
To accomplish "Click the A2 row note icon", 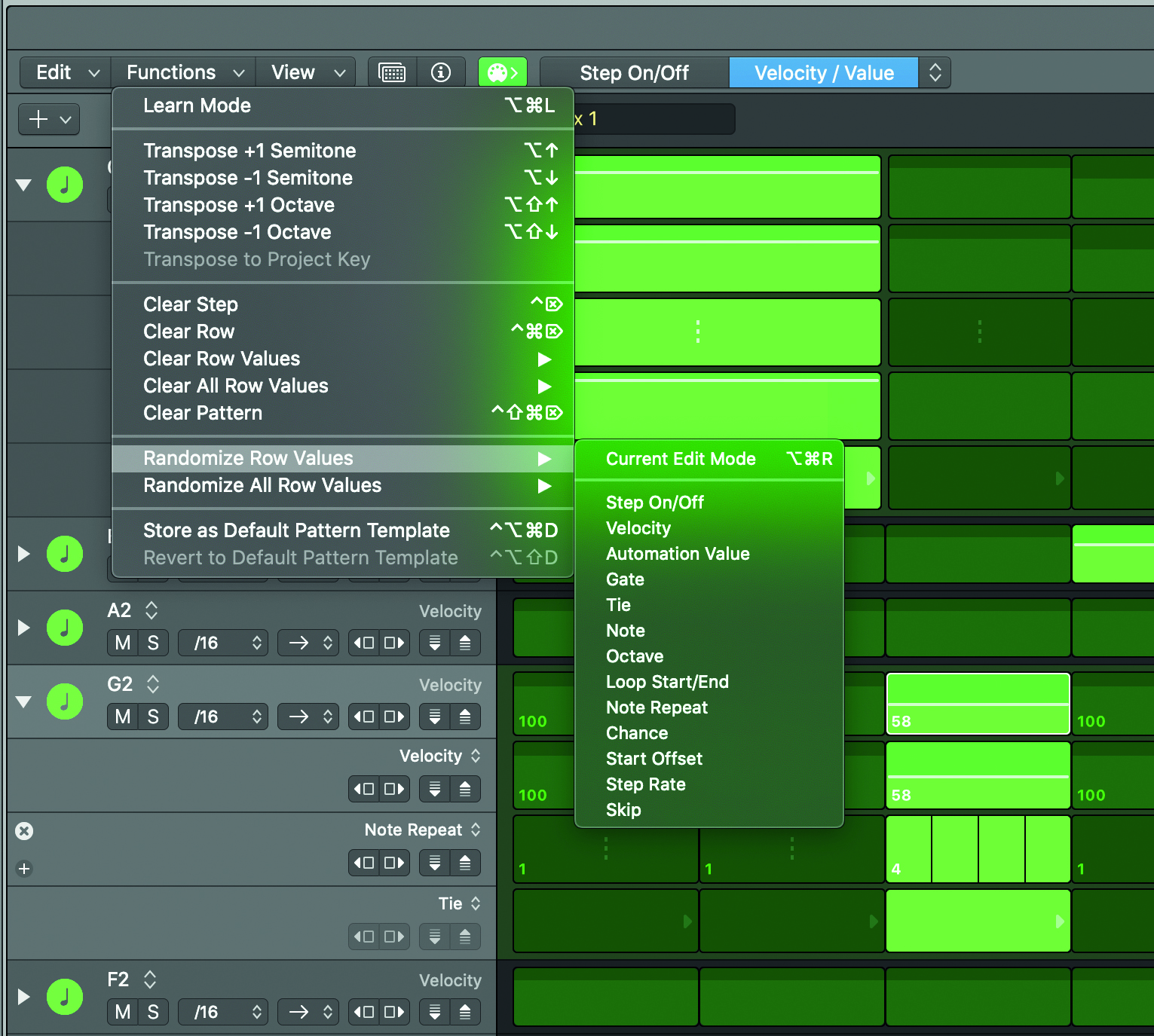I will (65, 628).
